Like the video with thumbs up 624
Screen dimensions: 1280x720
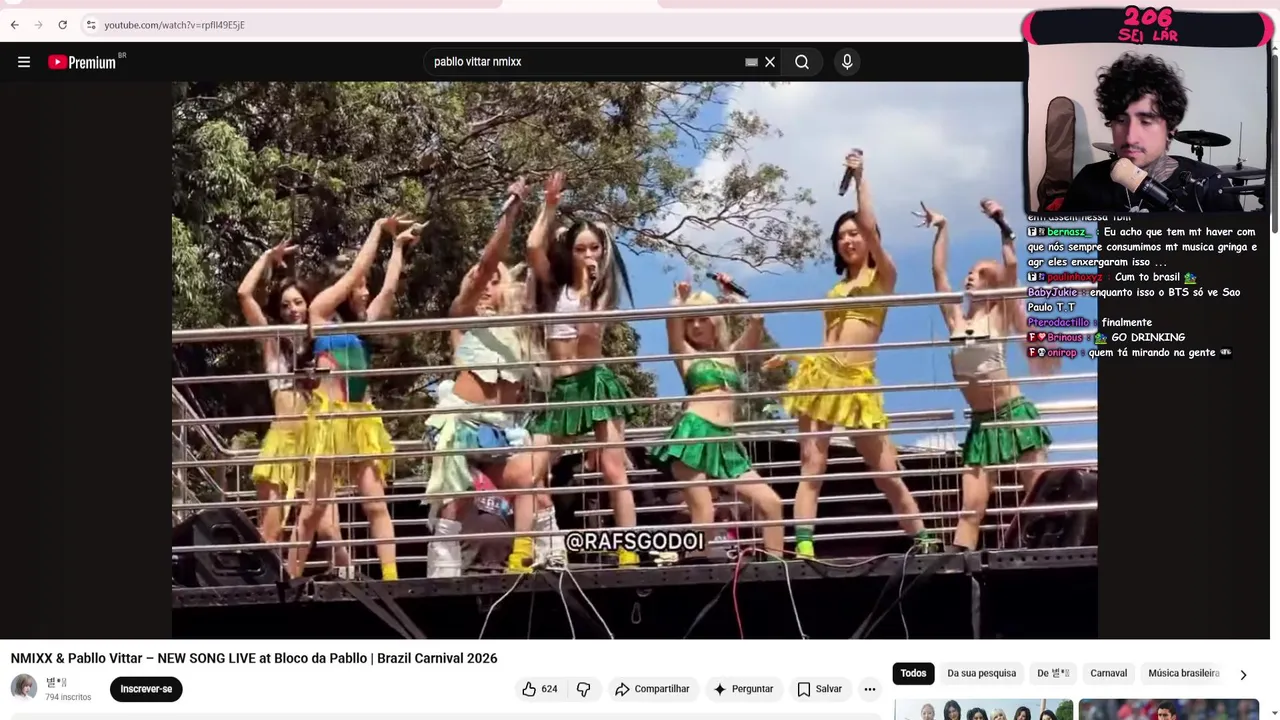540,689
